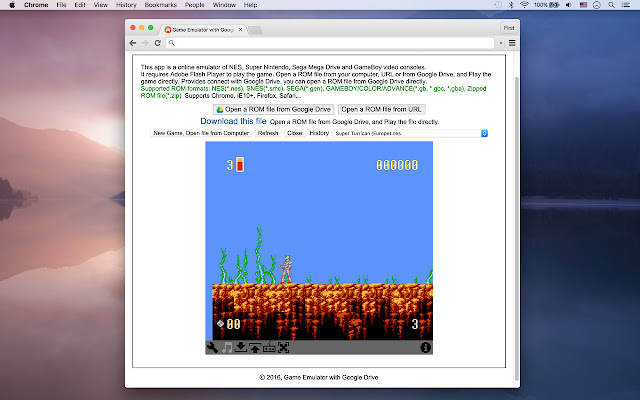Open the Help menu
This screenshot has height=400, width=640.
250,5
